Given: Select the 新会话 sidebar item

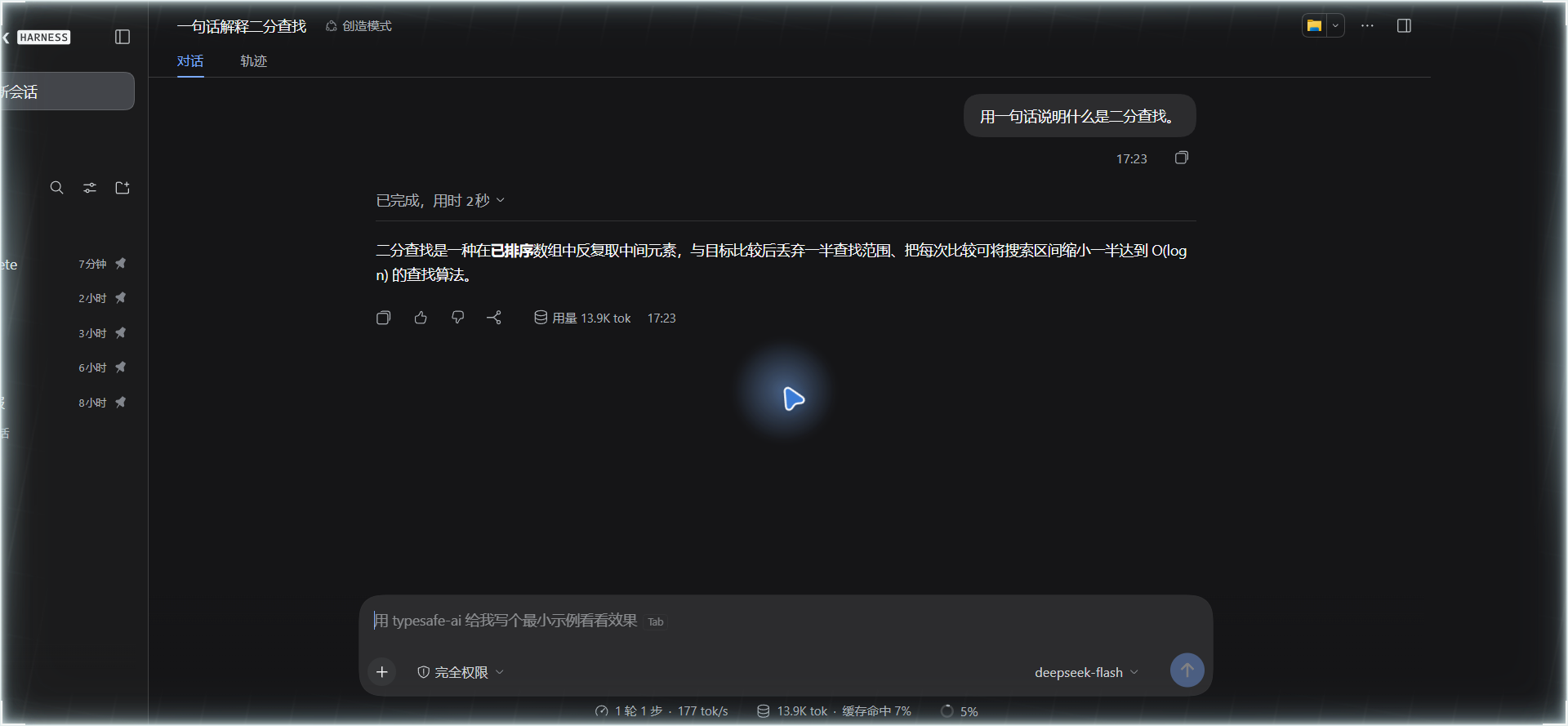Looking at the screenshot, I should point(67,91).
